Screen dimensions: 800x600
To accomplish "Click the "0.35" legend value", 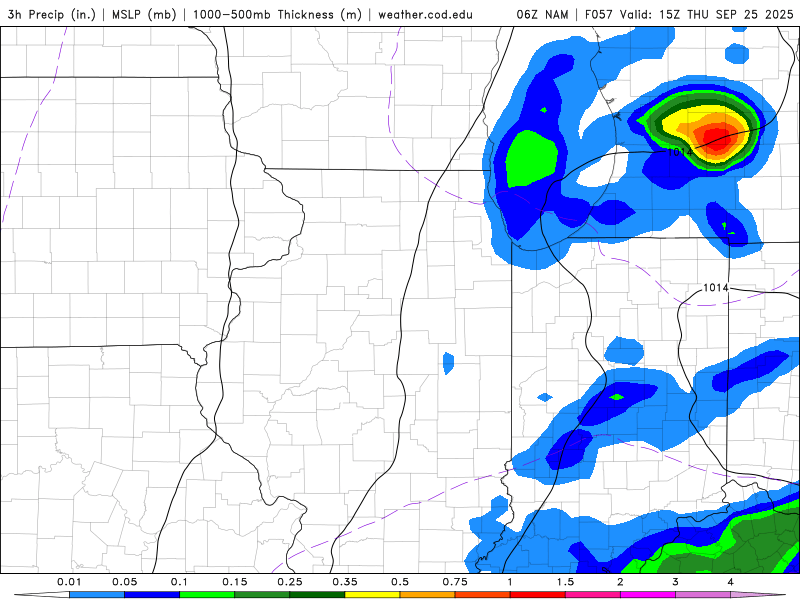I will click(x=345, y=582).
